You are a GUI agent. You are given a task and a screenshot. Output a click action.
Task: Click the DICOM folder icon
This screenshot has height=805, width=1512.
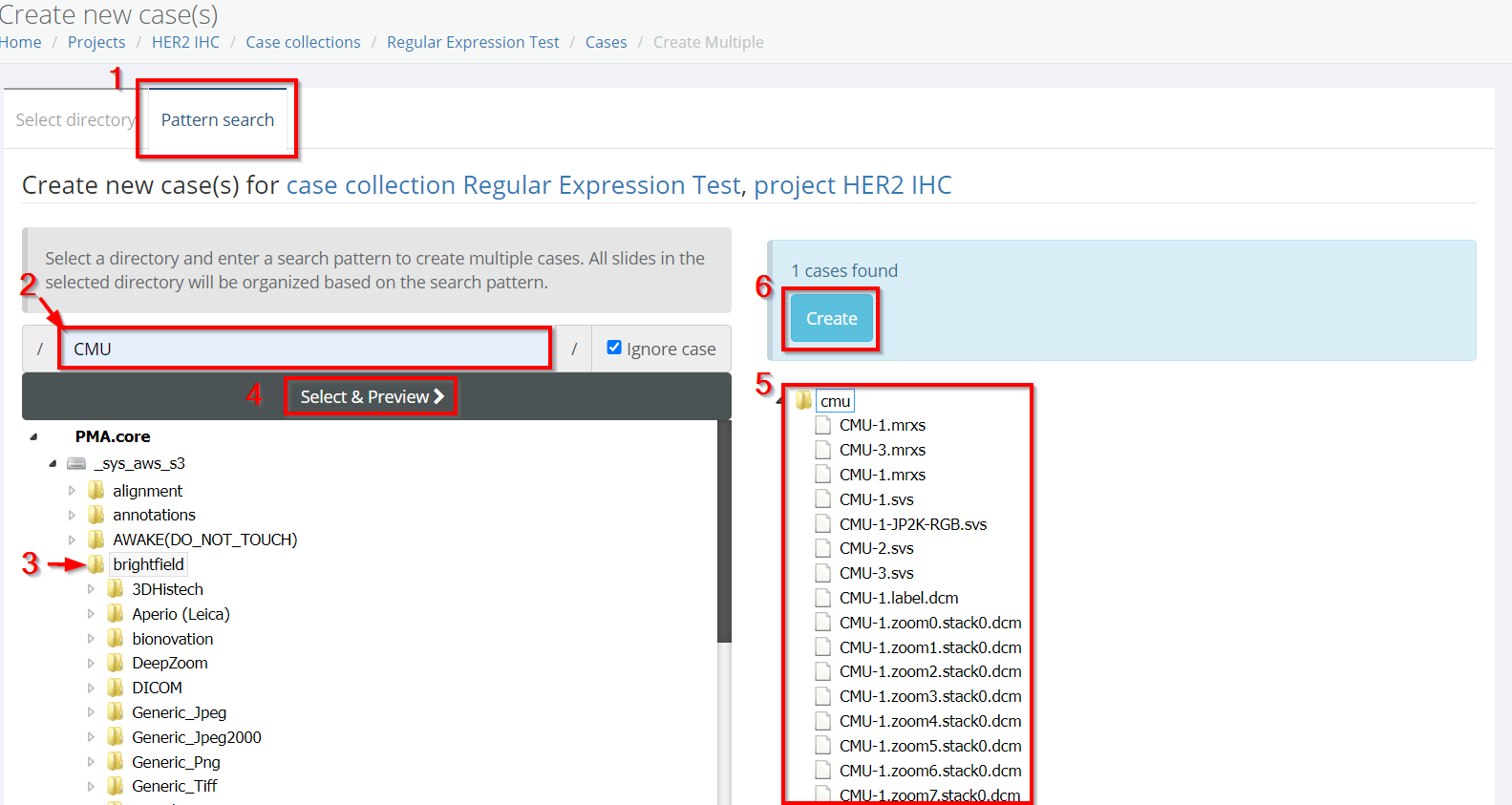click(x=116, y=688)
